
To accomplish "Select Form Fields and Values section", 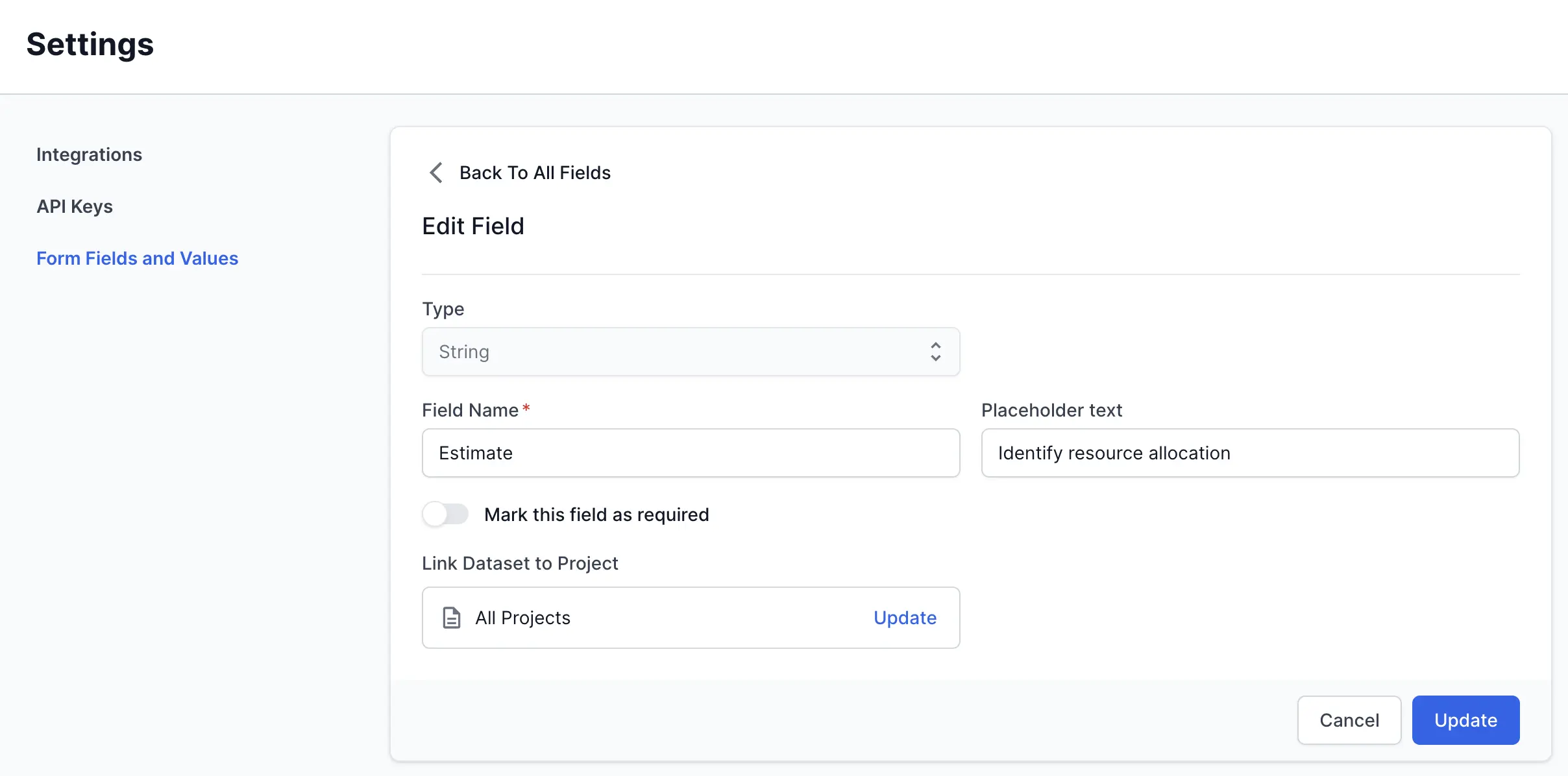I will pos(137,258).
